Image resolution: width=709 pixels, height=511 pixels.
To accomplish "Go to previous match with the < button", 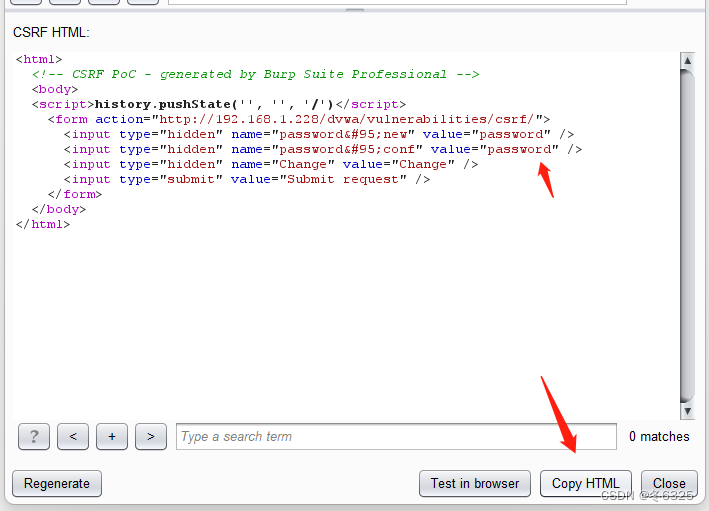I will pyautogui.click(x=73, y=437).
